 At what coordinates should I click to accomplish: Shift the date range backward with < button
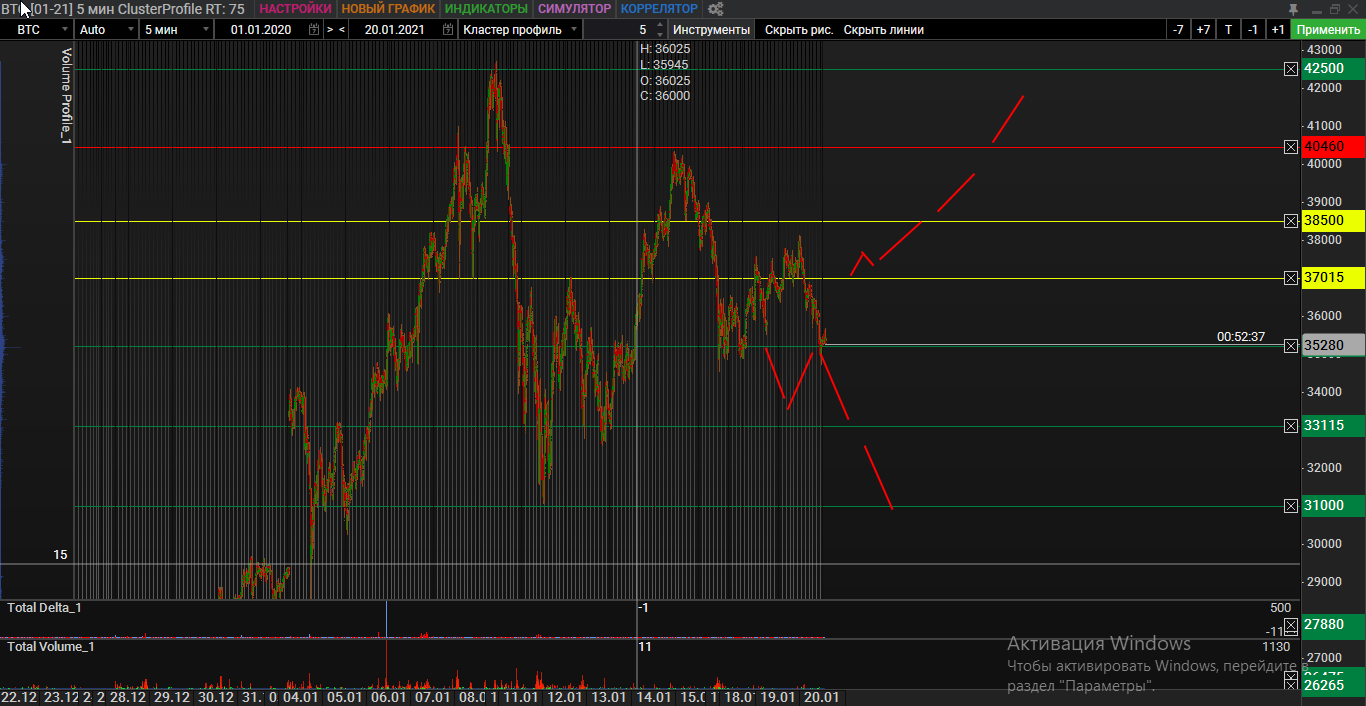coord(342,30)
